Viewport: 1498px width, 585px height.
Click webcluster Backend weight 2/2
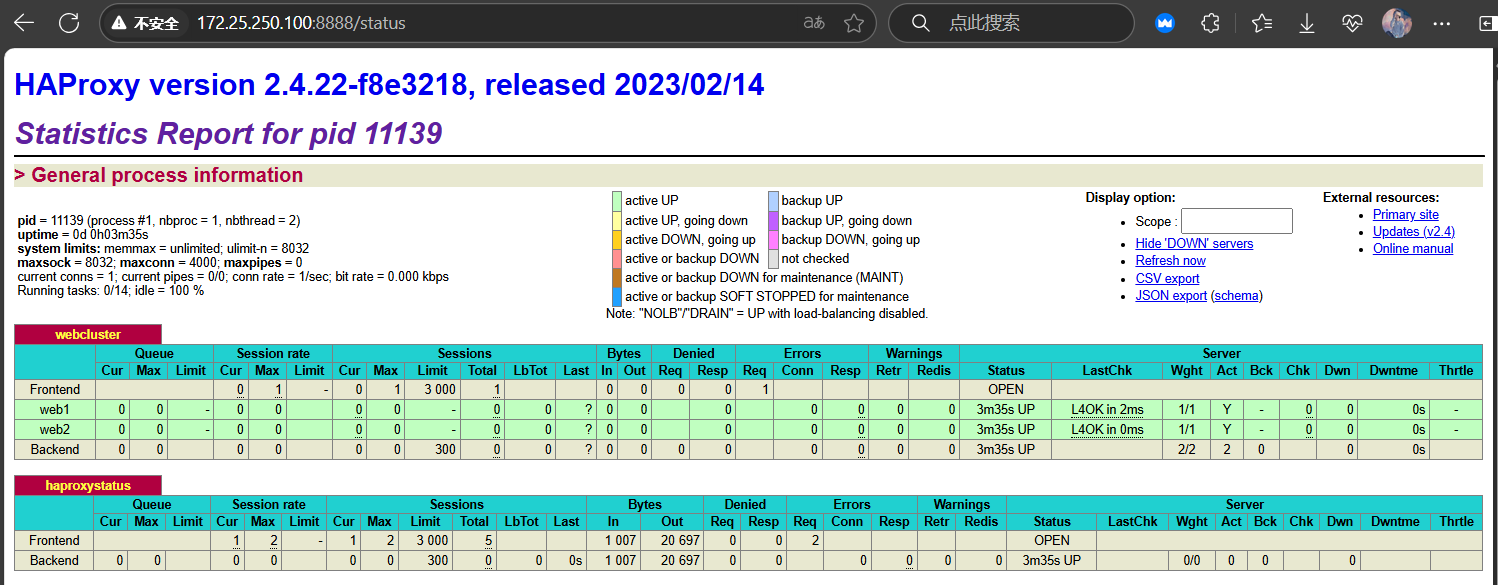[1186, 449]
